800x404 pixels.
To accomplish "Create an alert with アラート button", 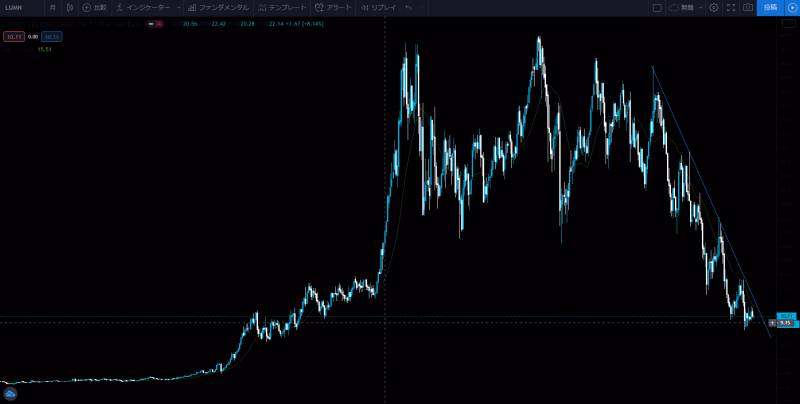I will tap(333, 7).
